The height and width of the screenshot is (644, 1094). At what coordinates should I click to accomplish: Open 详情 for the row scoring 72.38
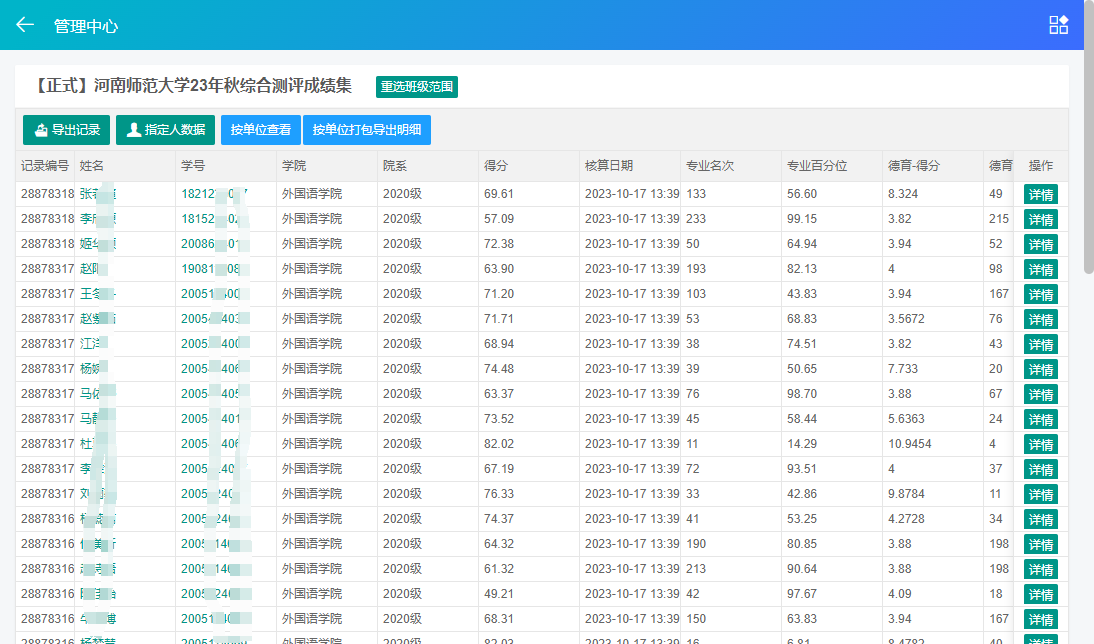click(x=1040, y=245)
